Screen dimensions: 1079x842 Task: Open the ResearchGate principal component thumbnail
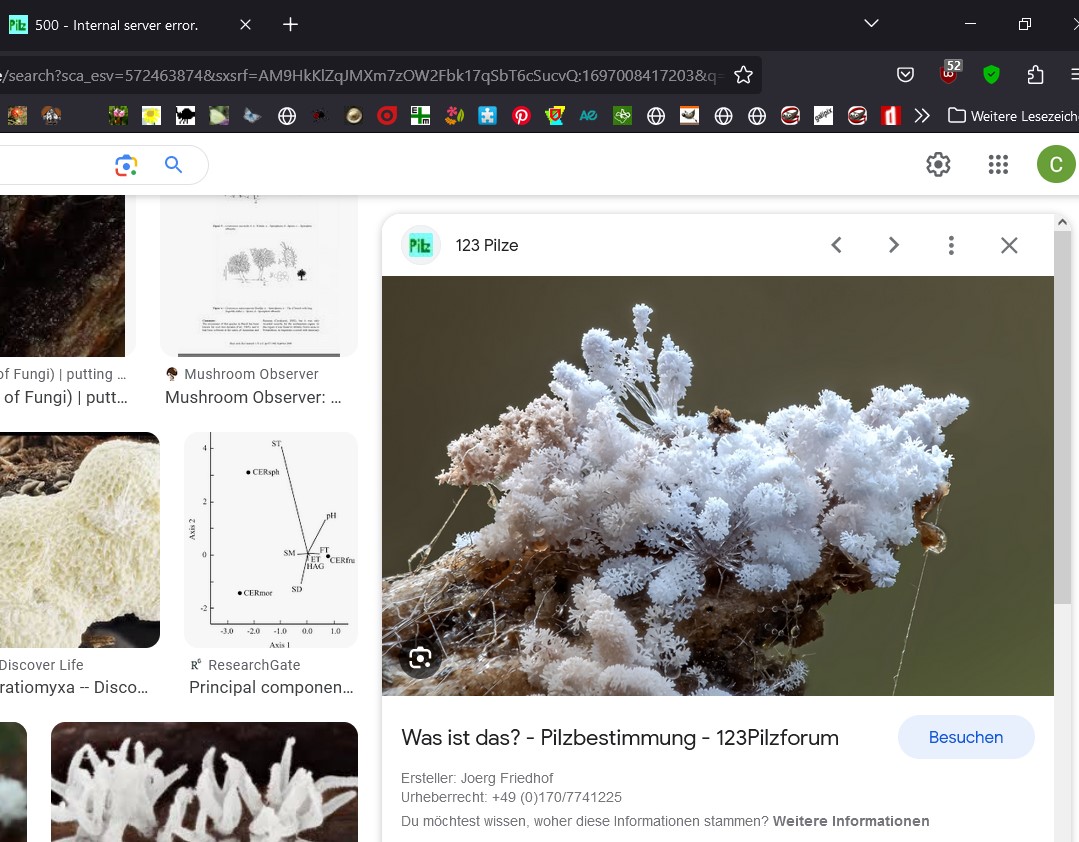(x=271, y=540)
